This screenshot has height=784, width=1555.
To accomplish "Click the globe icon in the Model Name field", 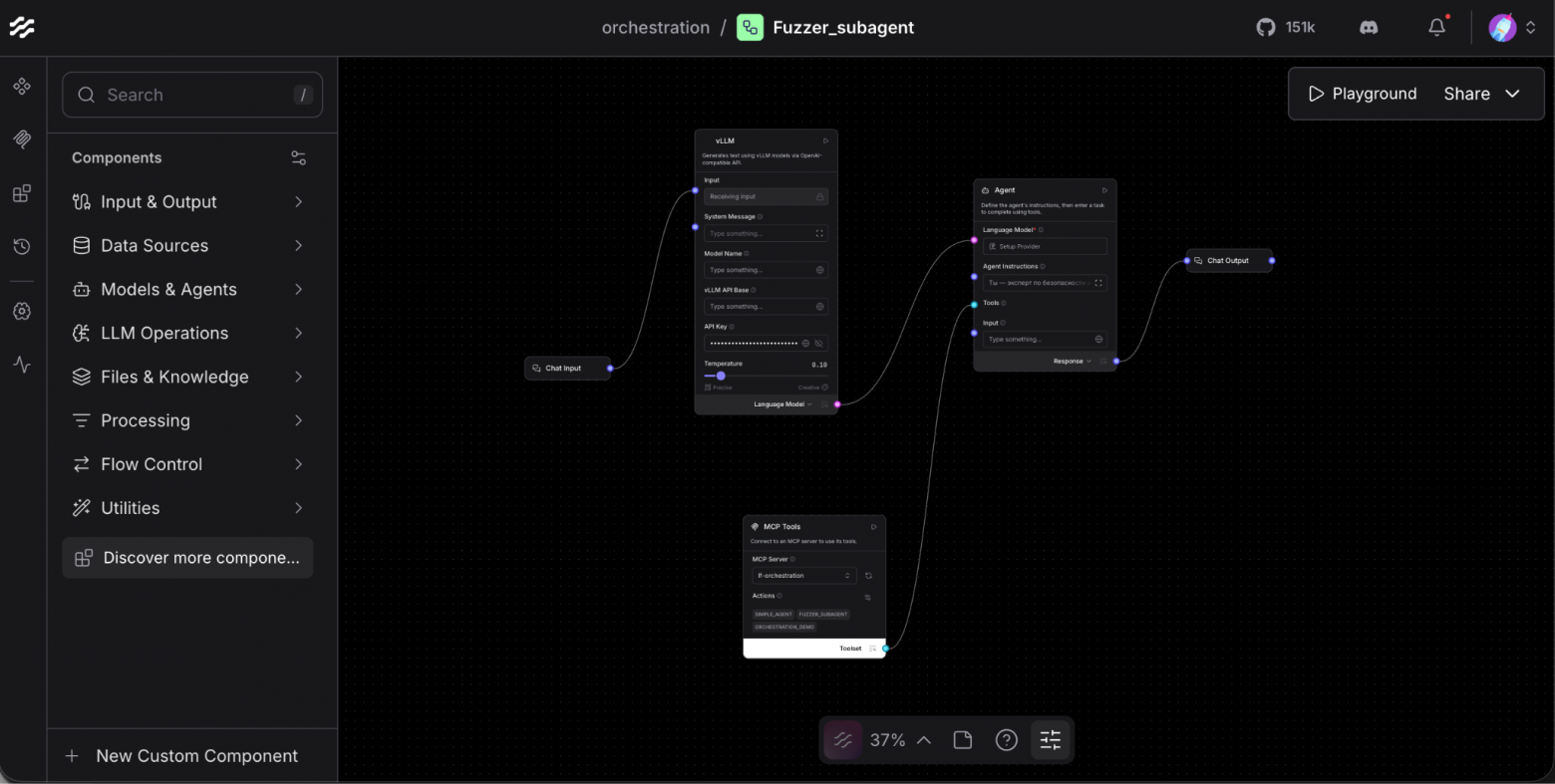I will [820, 270].
